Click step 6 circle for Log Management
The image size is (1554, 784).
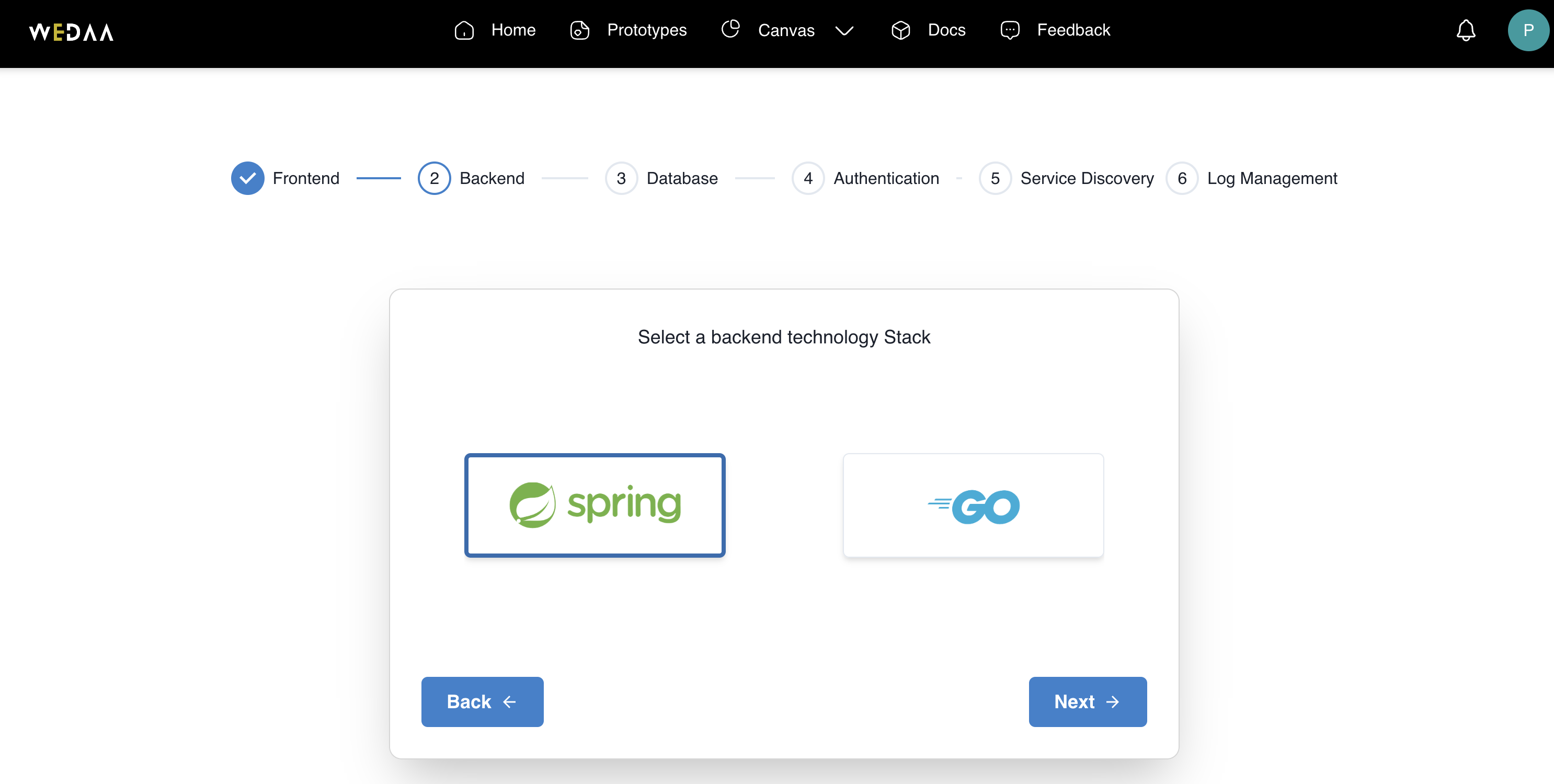tap(1182, 178)
